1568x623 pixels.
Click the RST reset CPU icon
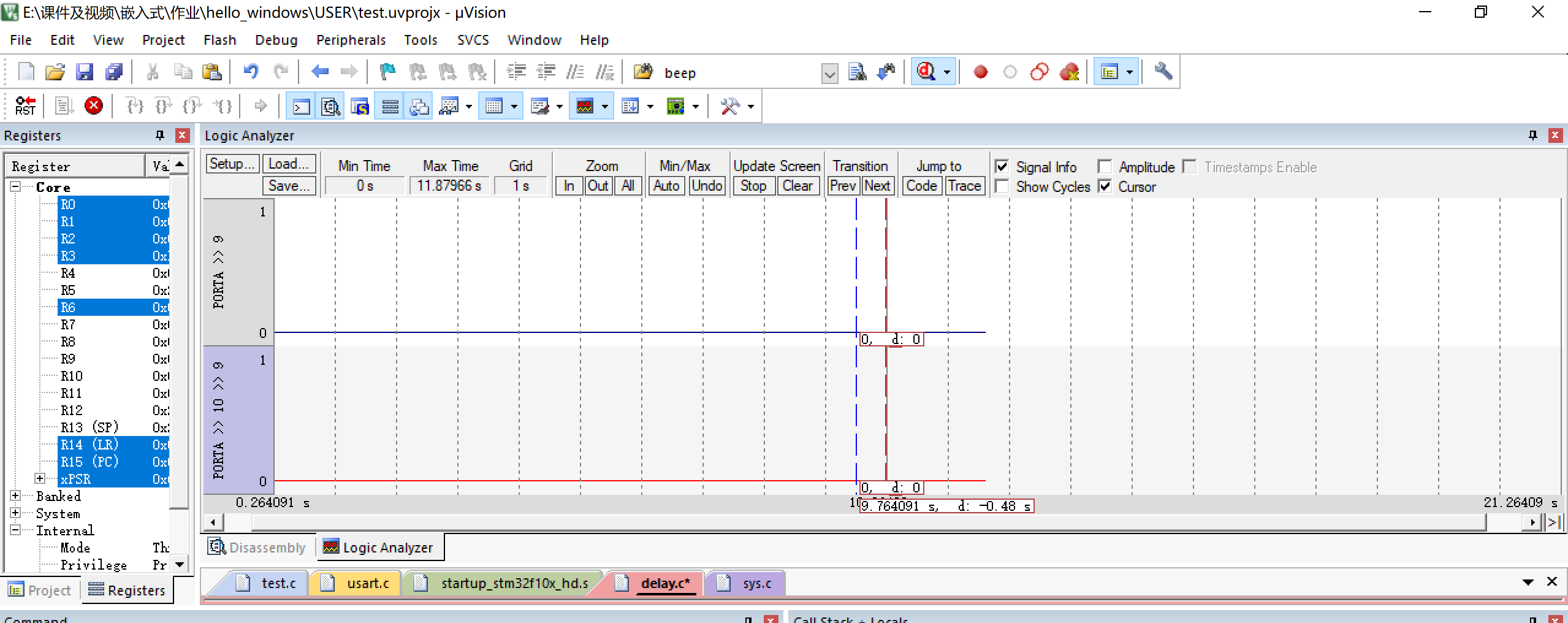coord(25,105)
